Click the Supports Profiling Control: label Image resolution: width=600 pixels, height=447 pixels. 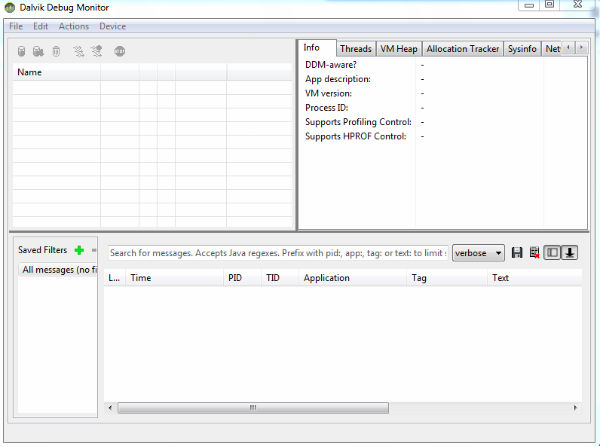coord(358,122)
